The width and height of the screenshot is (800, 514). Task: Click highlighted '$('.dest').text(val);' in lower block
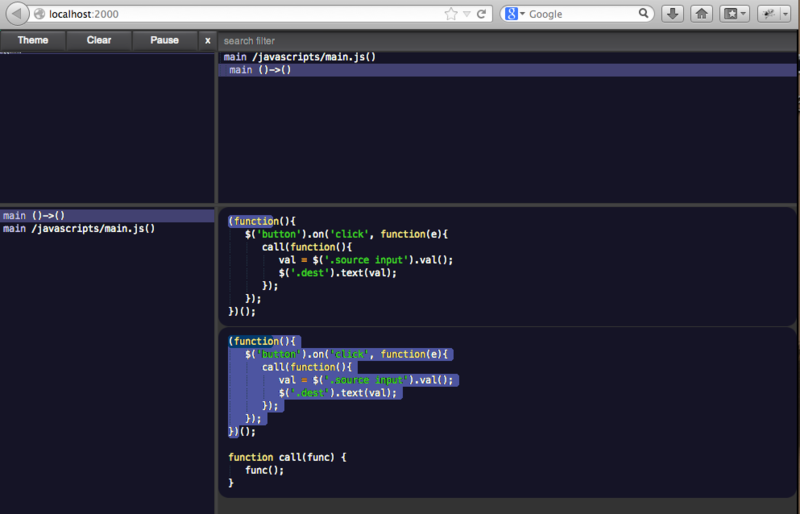point(338,393)
